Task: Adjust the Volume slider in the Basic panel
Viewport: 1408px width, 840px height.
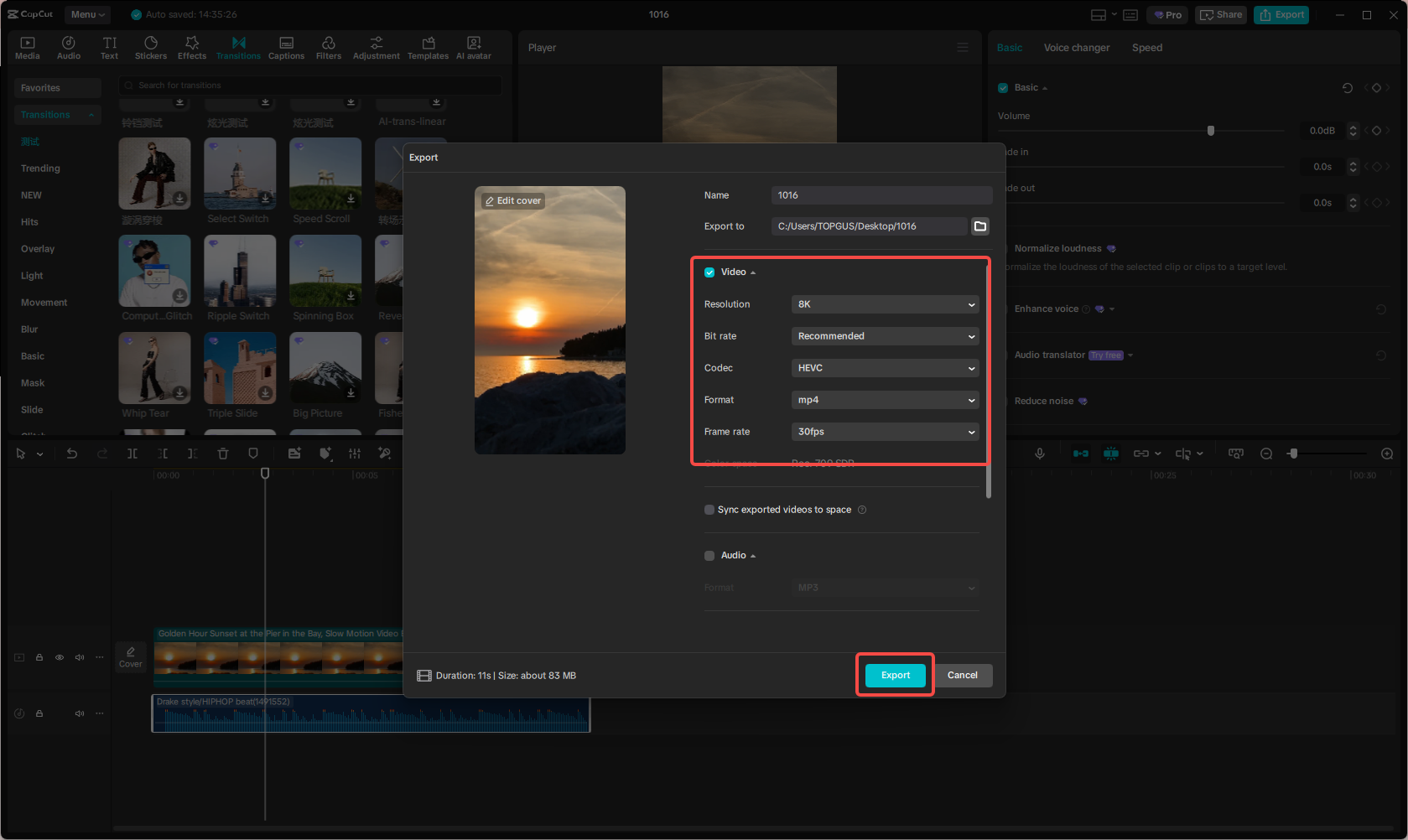Action: [x=1210, y=130]
